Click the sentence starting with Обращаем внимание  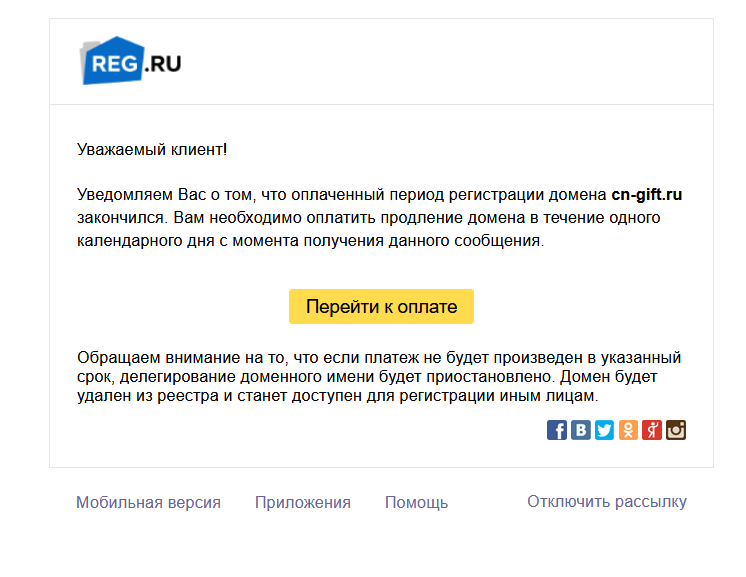[378, 358]
